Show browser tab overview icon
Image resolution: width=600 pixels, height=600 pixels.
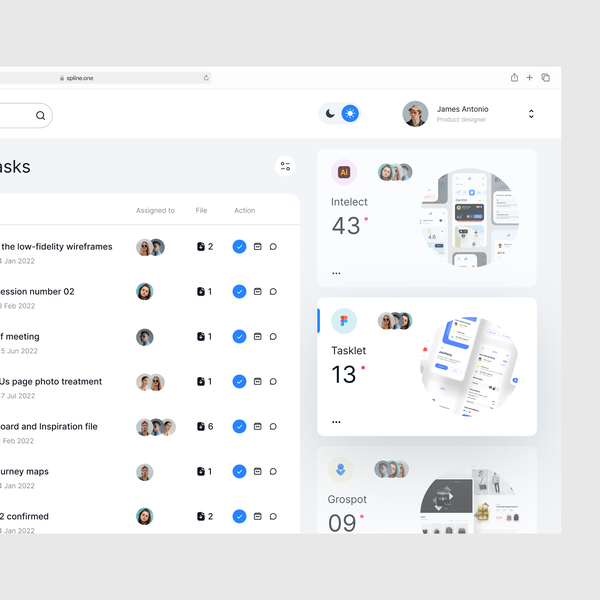(546, 78)
